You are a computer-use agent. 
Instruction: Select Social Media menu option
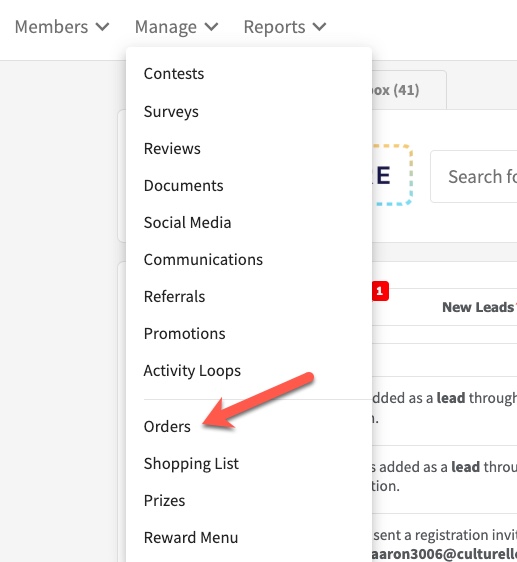(x=188, y=223)
